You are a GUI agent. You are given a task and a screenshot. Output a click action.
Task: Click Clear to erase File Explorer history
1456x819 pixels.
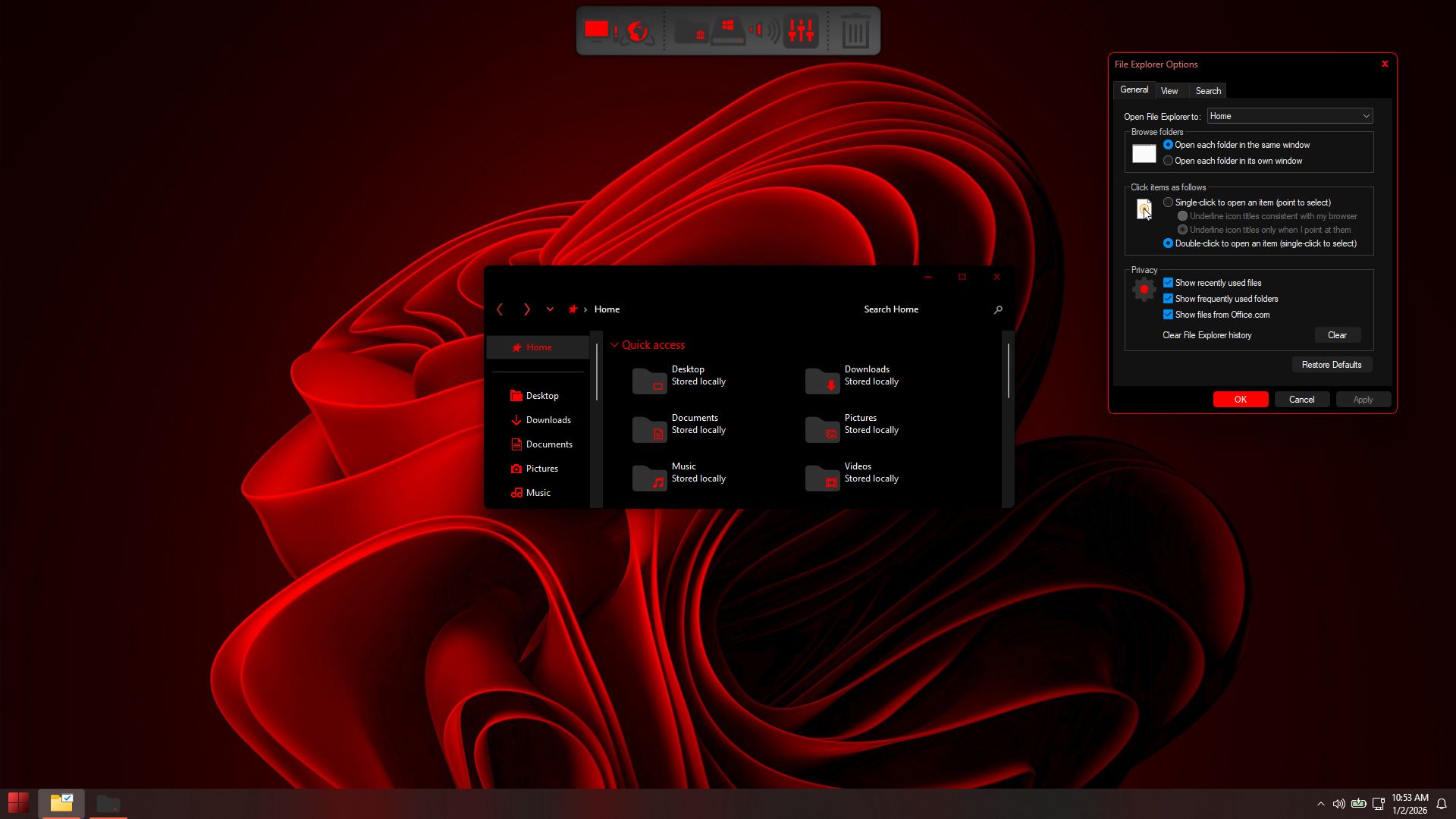1337,335
